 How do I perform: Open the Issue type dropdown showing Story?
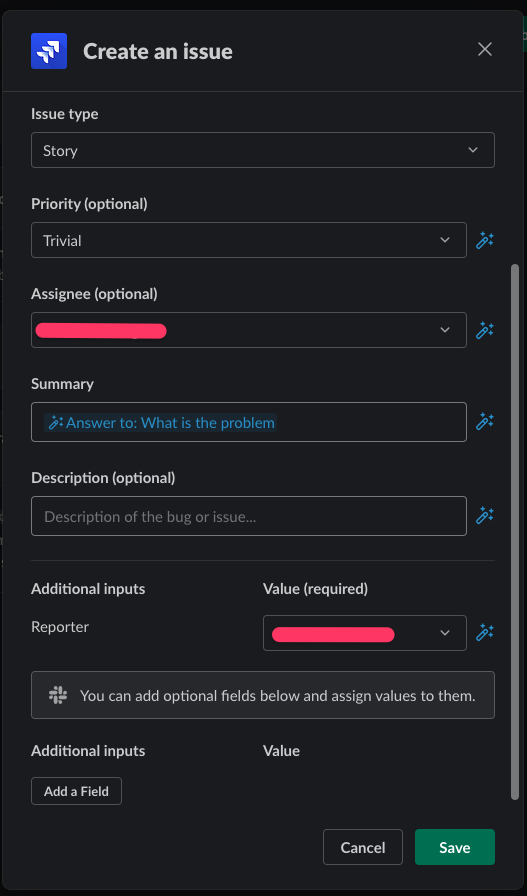pos(263,150)
